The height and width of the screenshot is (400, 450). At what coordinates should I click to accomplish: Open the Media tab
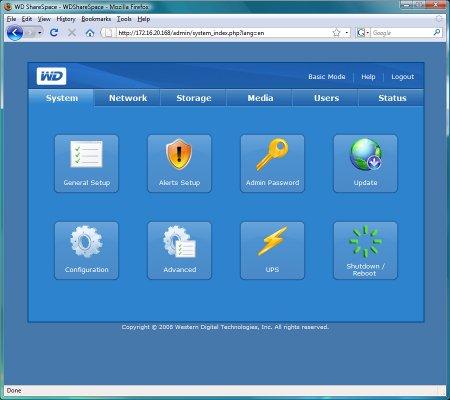[260, 98]
